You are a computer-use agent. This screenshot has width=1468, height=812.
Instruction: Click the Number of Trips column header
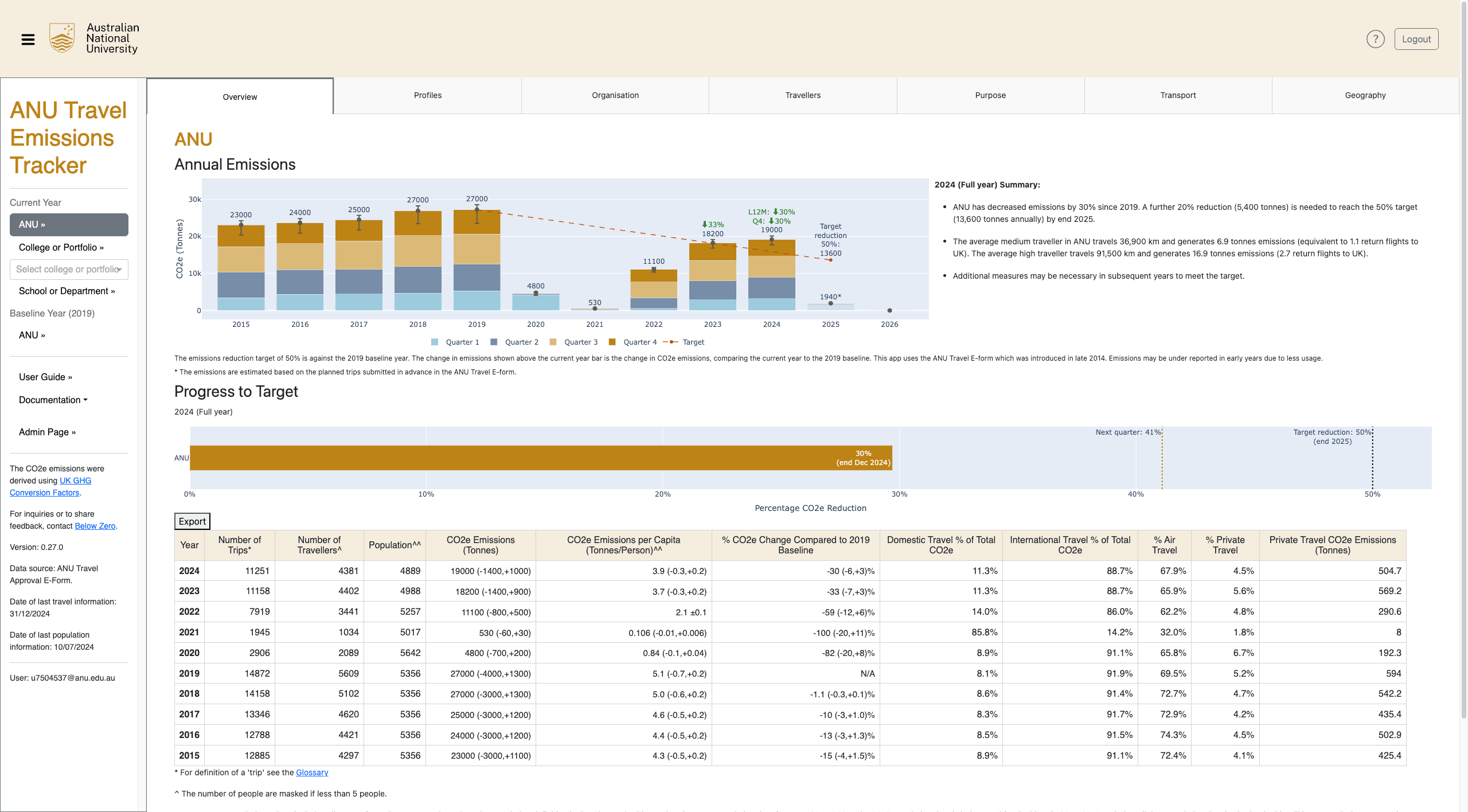240,545
